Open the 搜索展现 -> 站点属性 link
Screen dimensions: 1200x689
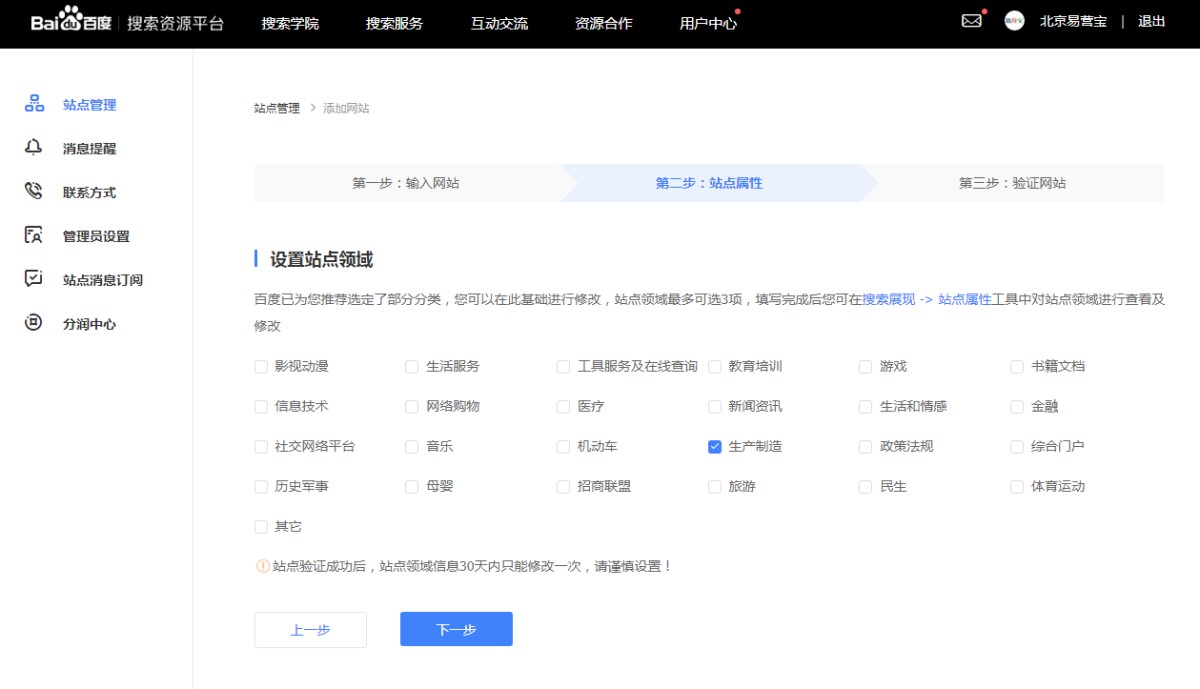(x=926, y=299)
